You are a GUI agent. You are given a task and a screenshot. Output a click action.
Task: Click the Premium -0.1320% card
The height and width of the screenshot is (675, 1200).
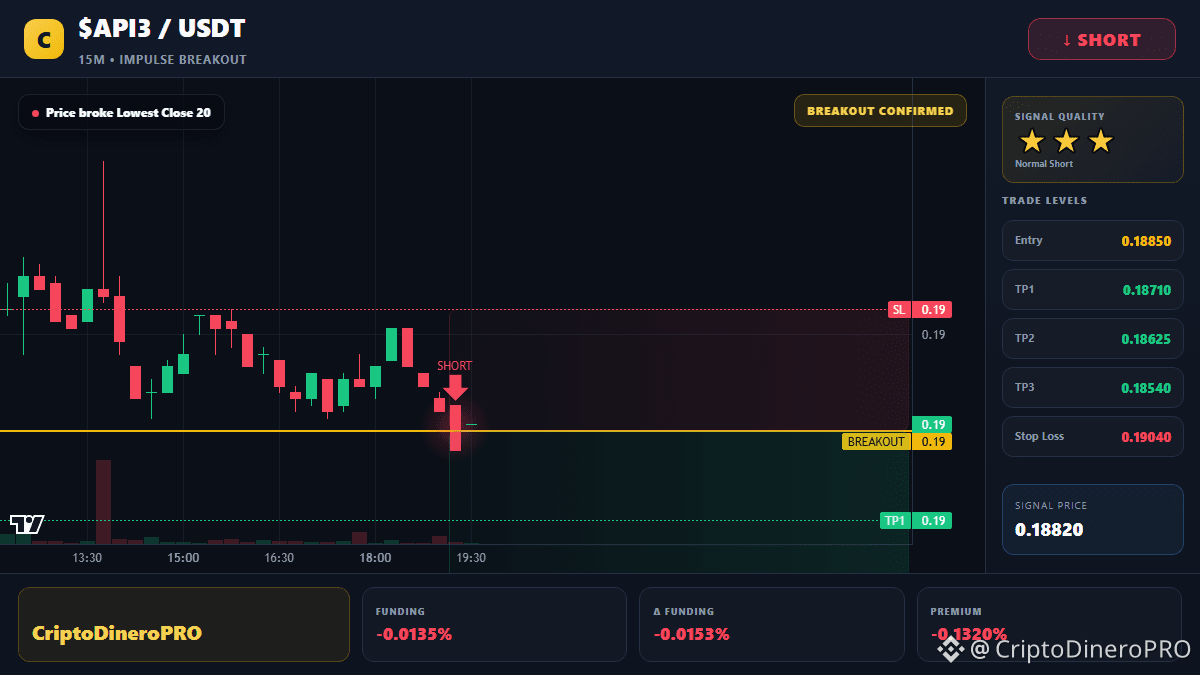pos(1050,624)
